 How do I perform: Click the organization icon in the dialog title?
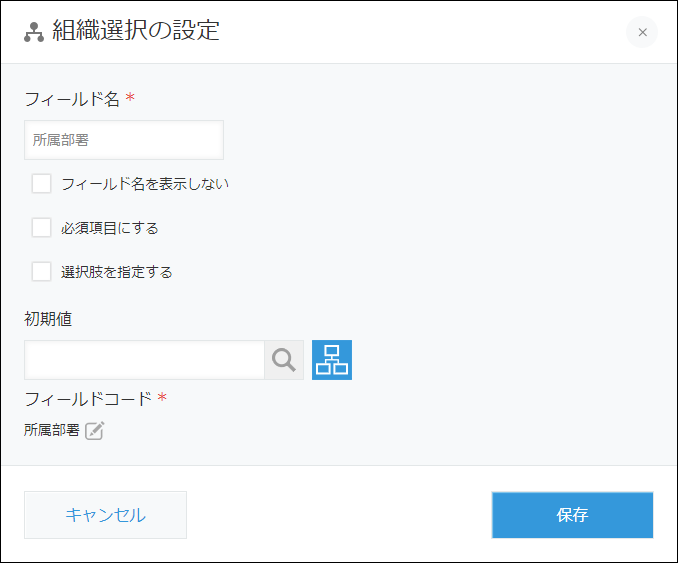pyautogui.click(x=34, y=32)
